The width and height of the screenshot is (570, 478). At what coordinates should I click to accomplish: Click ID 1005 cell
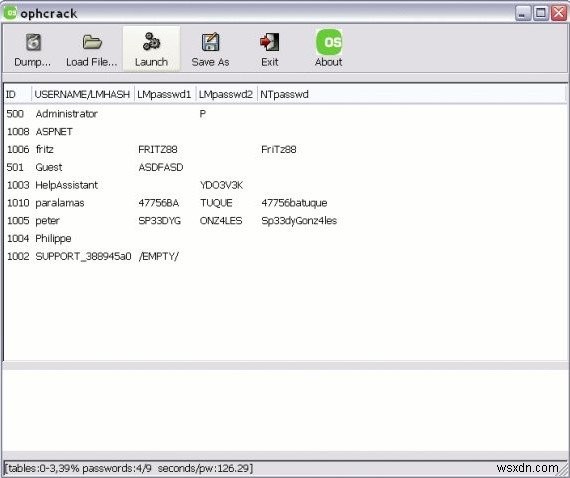click(18, 221)
